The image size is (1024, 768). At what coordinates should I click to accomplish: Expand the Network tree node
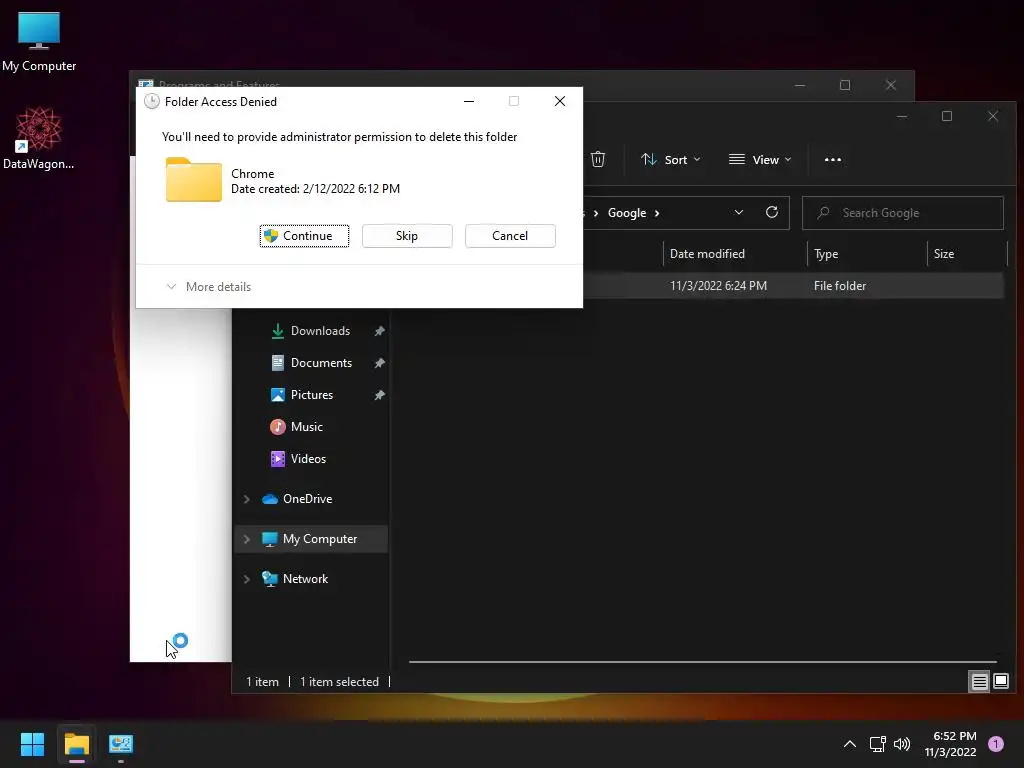click(x=247, y=579)
